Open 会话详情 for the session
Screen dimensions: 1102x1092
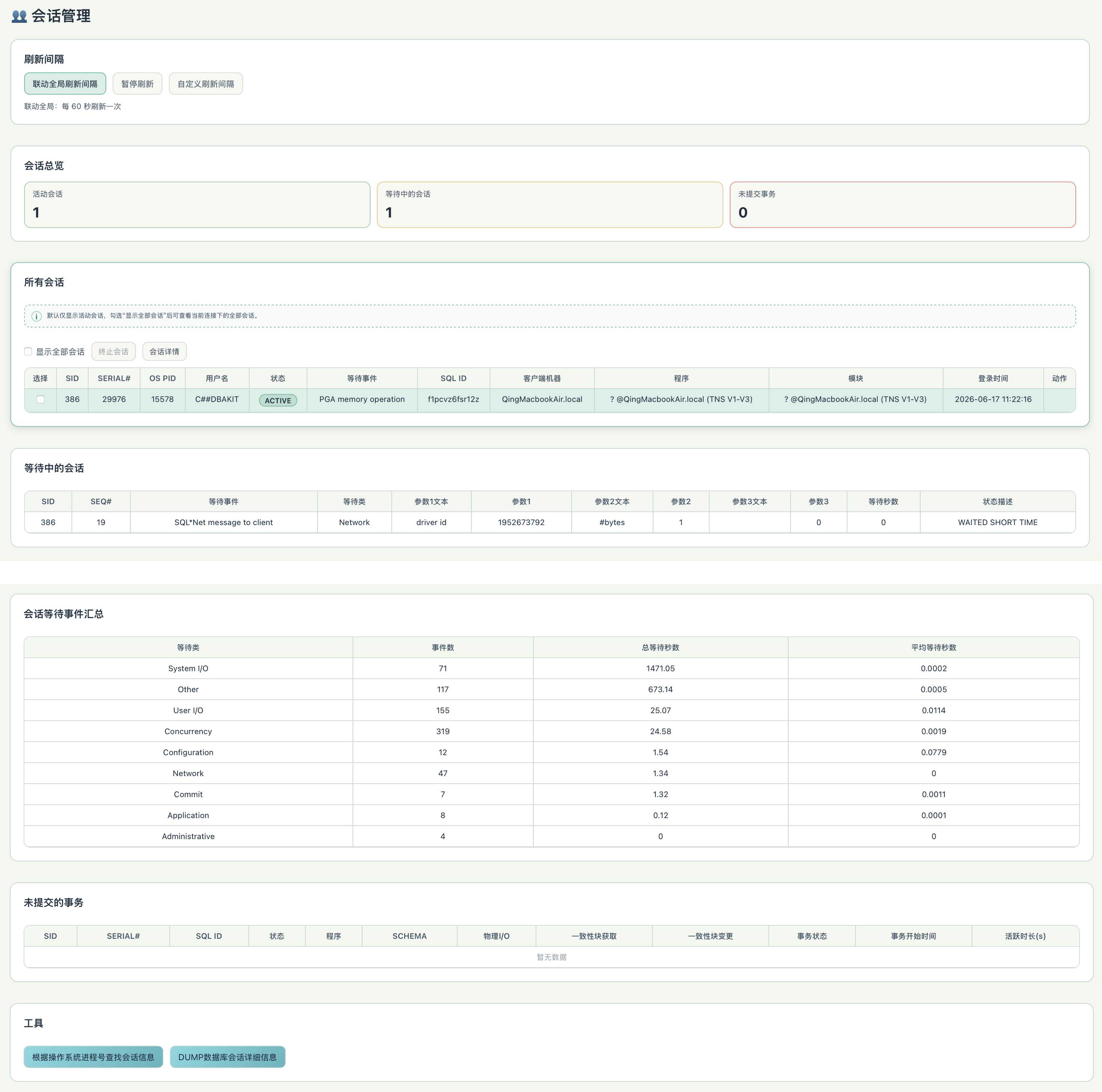click(x=164, y=351)
